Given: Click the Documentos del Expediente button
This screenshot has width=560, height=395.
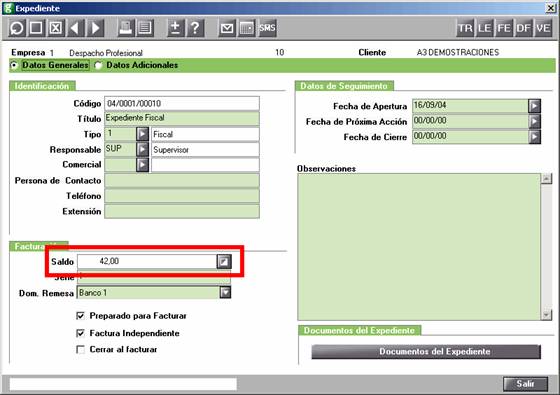Looking at the screenshot, I should [x=426, y=351].
